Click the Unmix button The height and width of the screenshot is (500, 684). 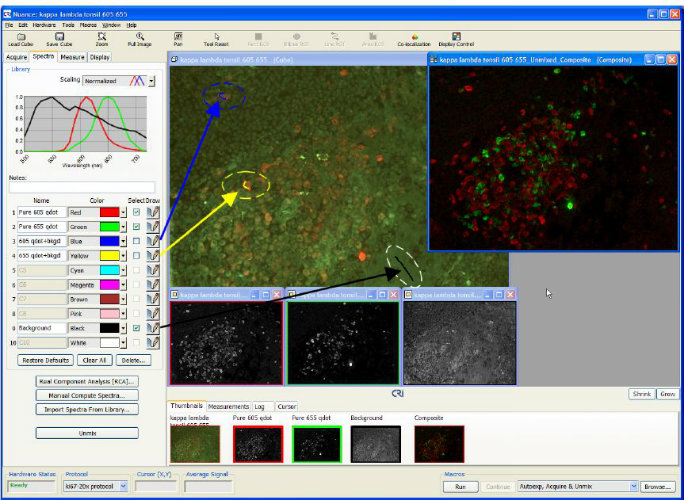tap(87, 433)
